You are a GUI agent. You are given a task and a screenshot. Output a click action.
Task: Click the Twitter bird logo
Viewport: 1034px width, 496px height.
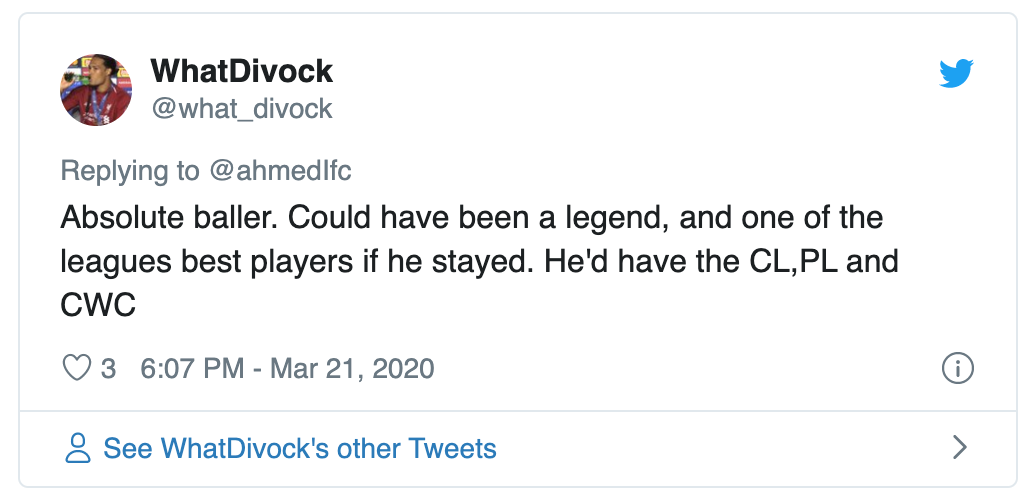(956, 75)
